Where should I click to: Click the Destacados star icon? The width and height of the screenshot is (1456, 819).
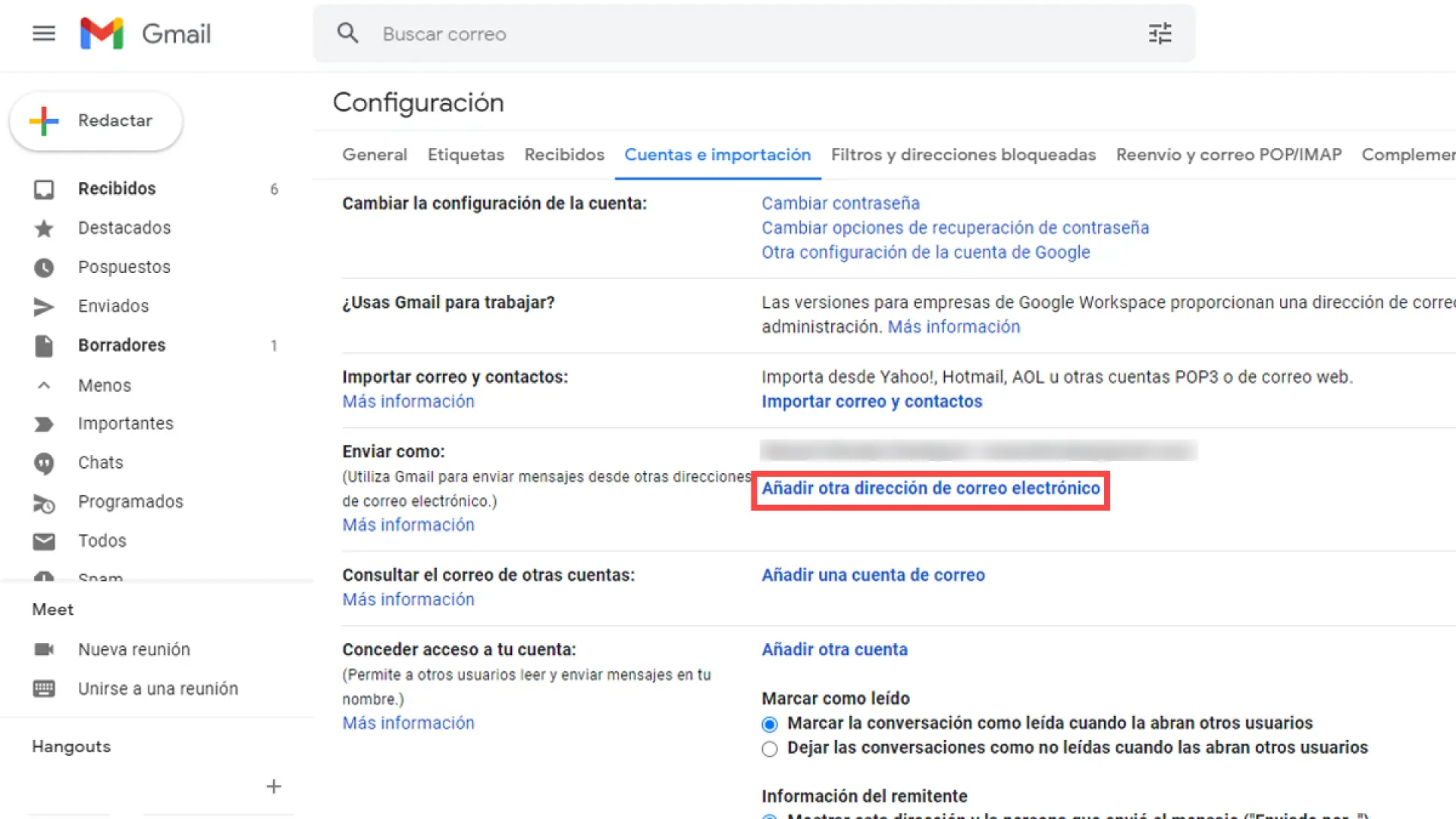click(x=44, y=228)
